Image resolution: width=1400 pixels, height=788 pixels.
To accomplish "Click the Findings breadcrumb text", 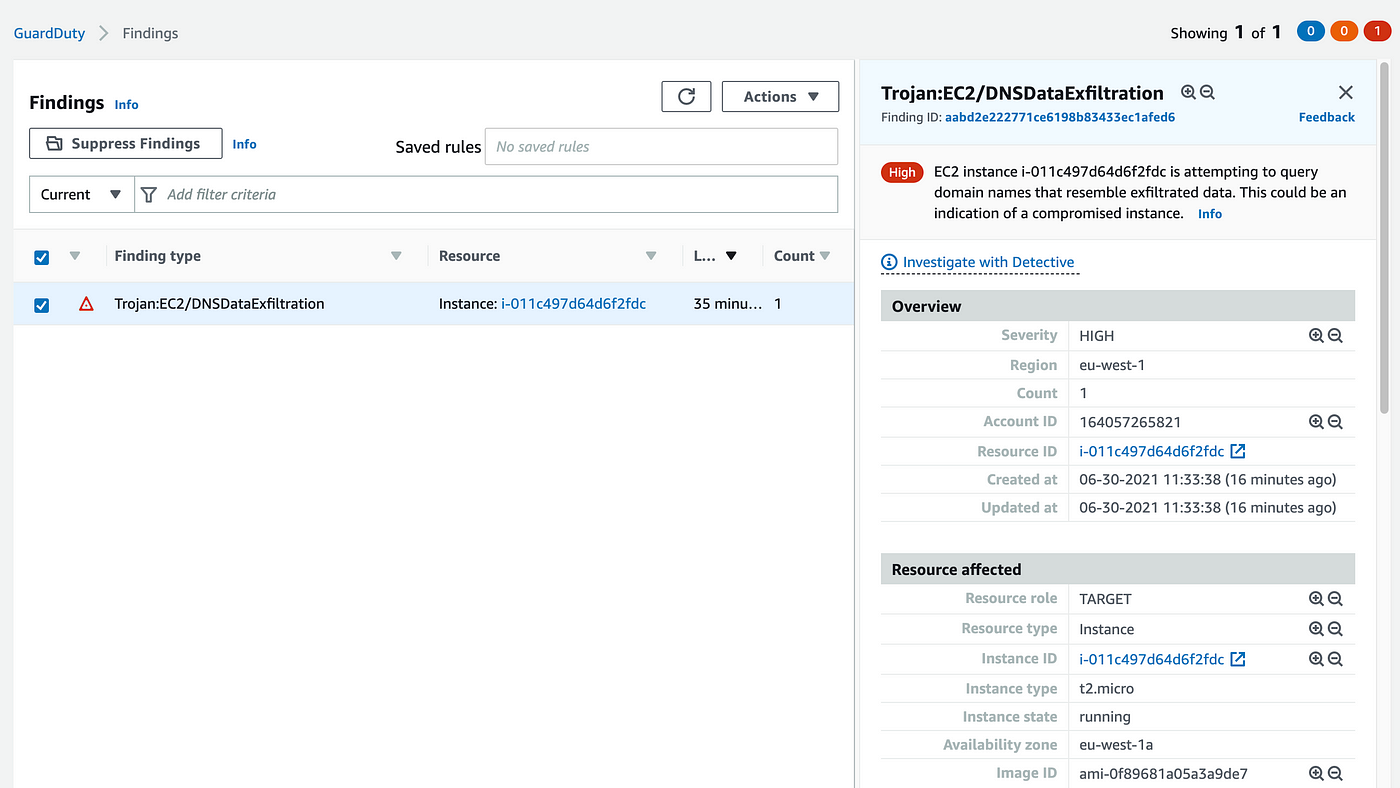I will click(x=150, y=33).
